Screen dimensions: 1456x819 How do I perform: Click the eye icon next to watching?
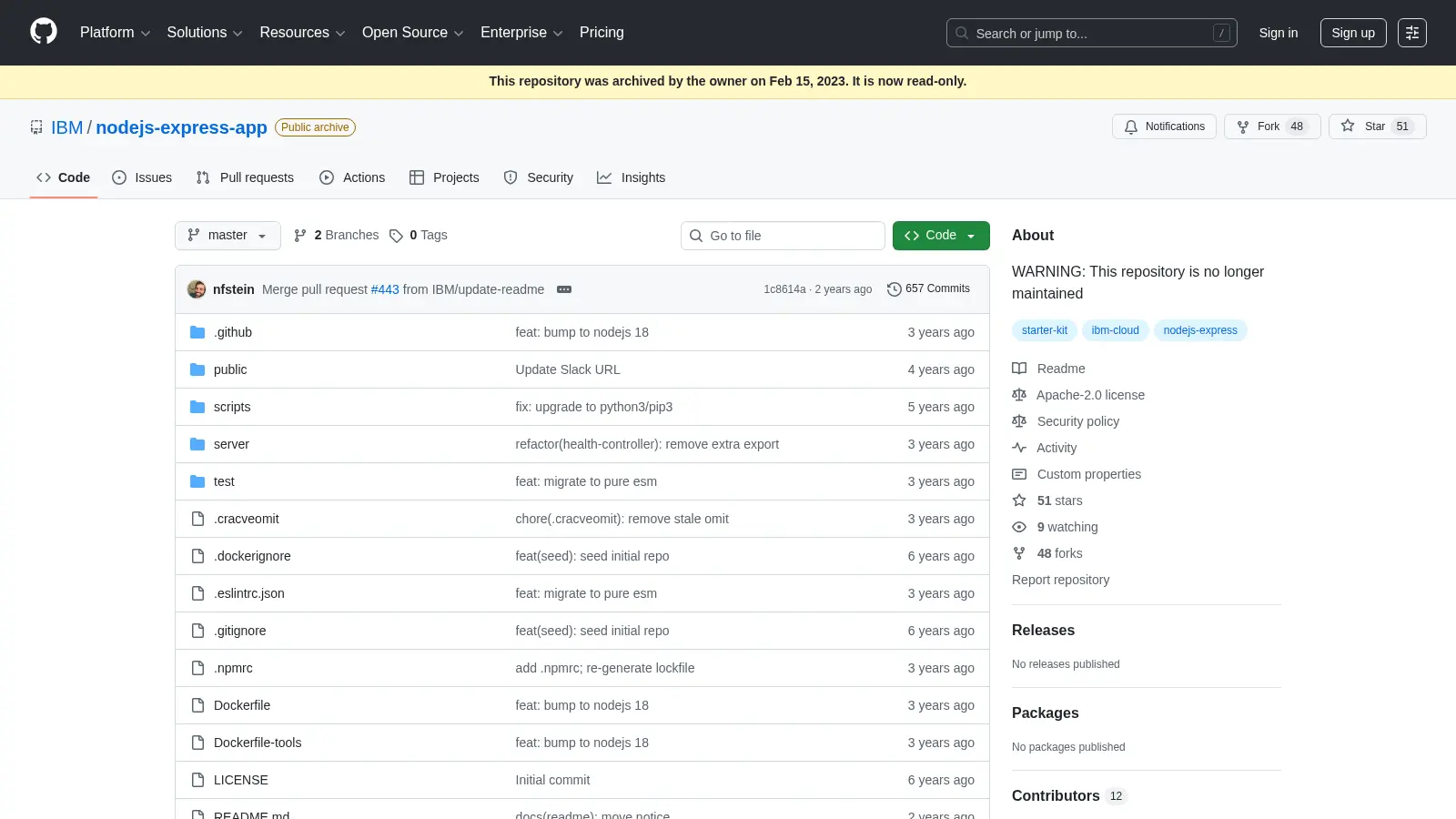coord(1019,527)
